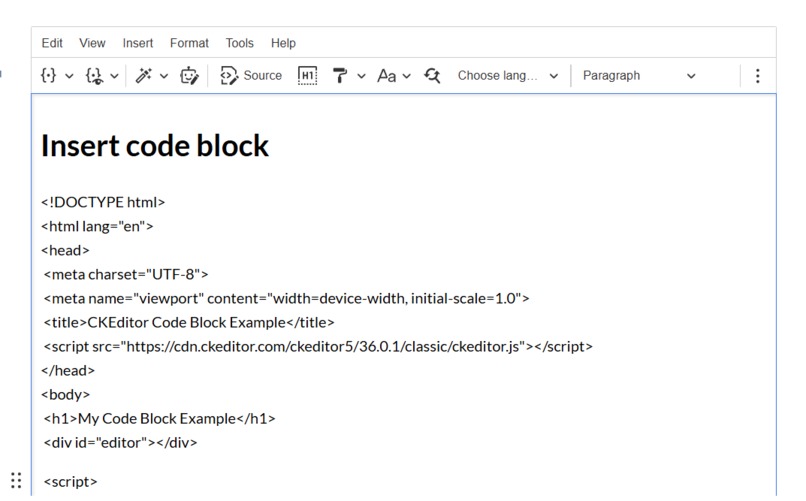Open the Insert menu
The image size is (806, 501).
[138, 43]
